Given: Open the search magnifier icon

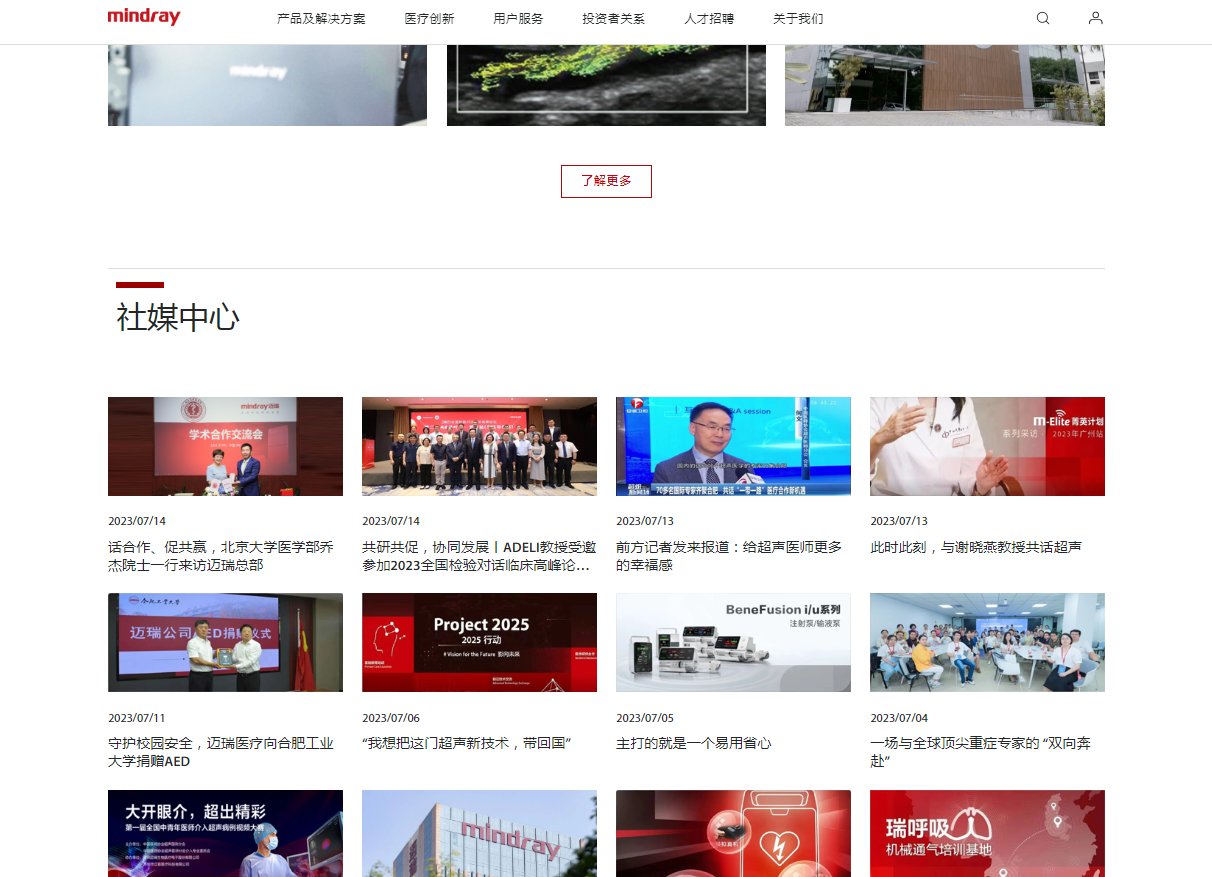Looking at the screenshot, I should (x=1043, y=18).
